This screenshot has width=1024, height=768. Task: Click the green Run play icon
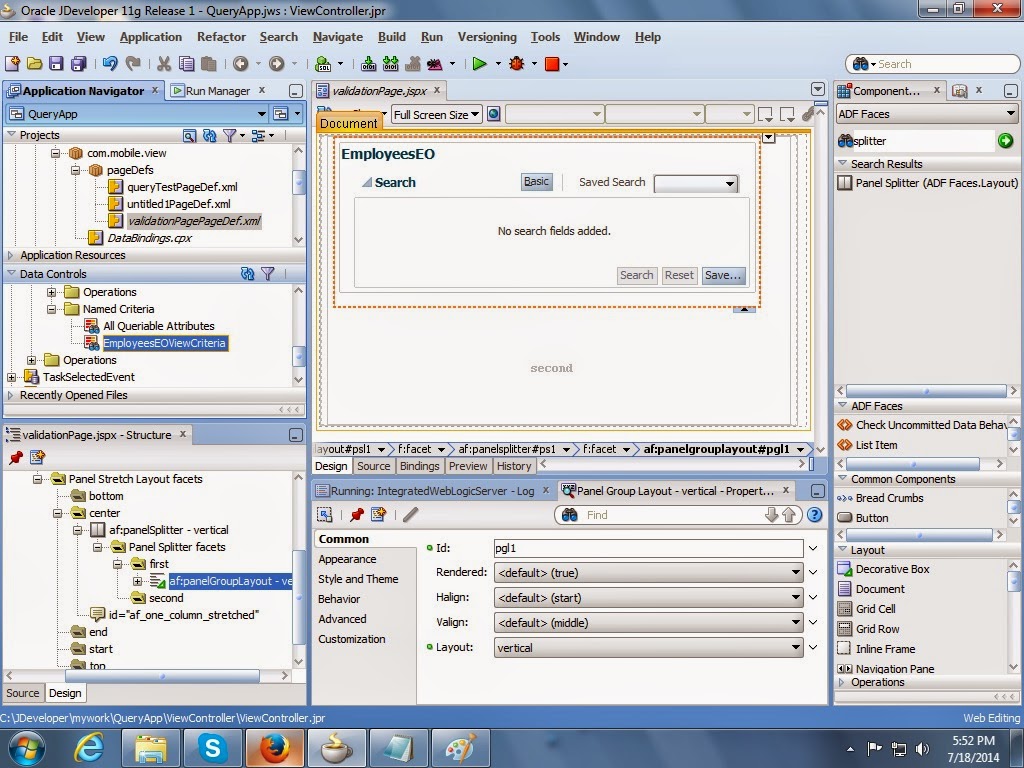click(479, 63)
